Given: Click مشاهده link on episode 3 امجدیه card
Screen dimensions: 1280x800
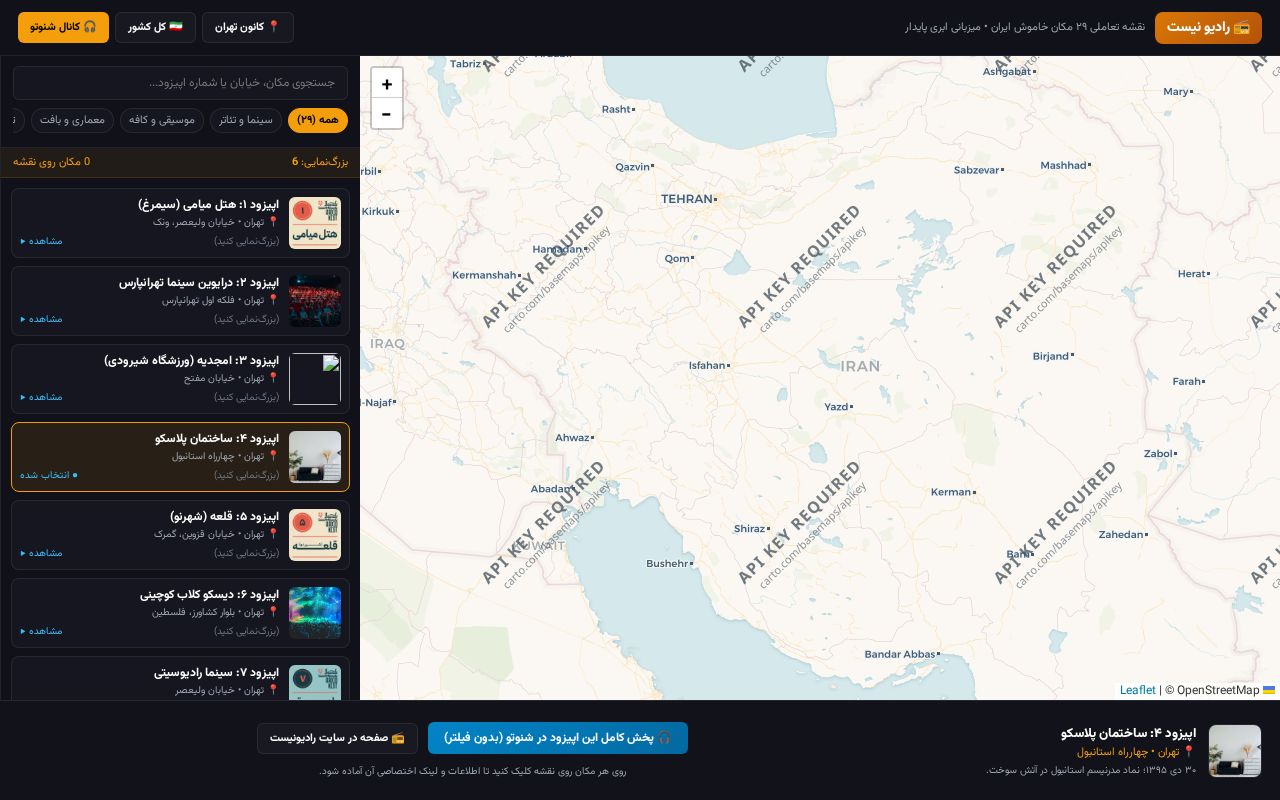Looking at the screenshot, I should coord(42,397).
